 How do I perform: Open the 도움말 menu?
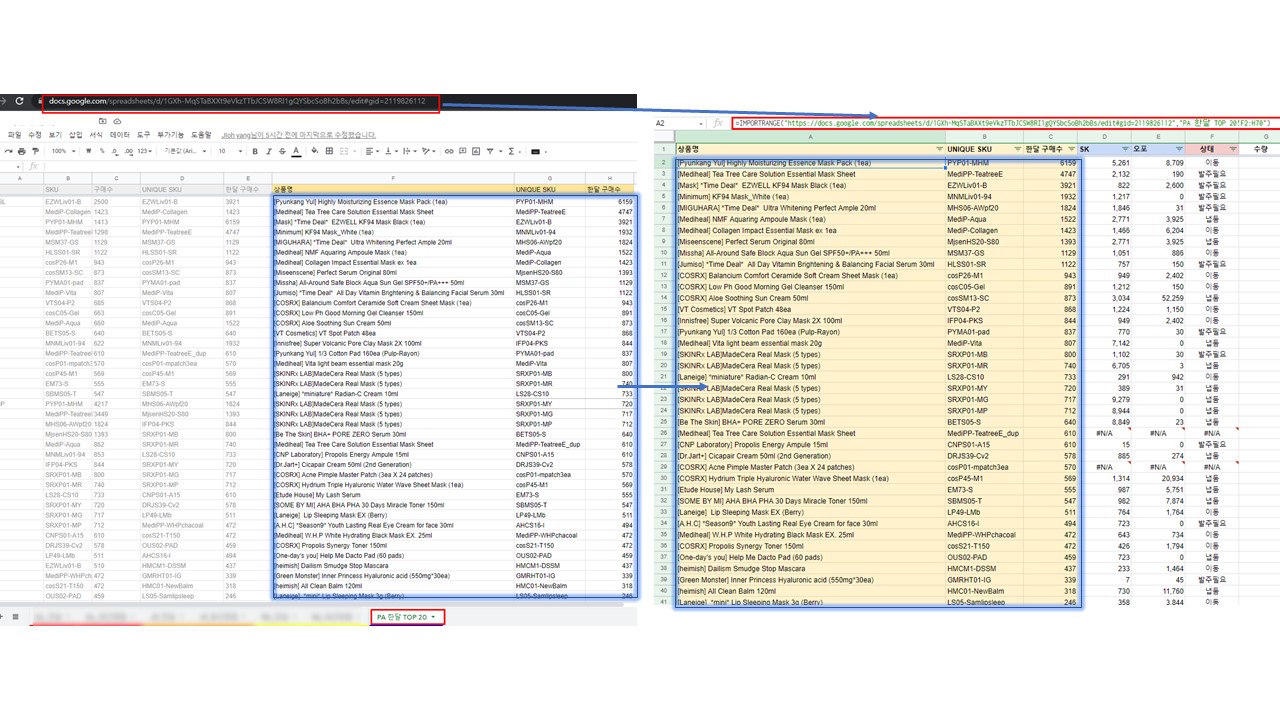(x=201, y=135)
